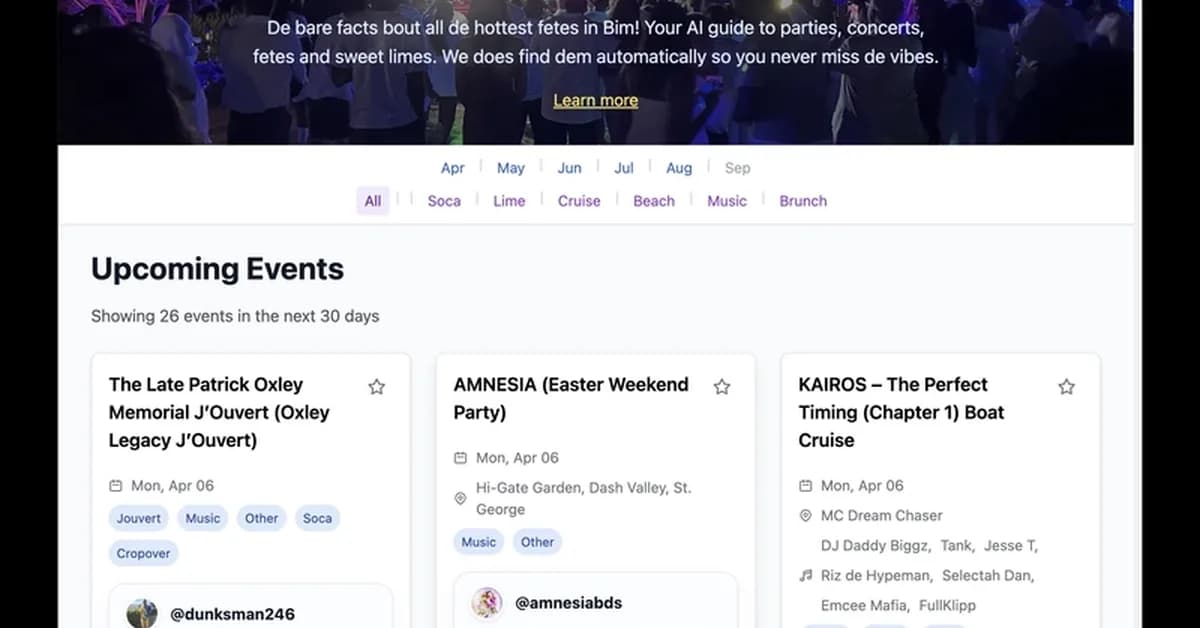Click the calendar icon beside the Oxley J'Ouvert date

[x=116, y=486]
